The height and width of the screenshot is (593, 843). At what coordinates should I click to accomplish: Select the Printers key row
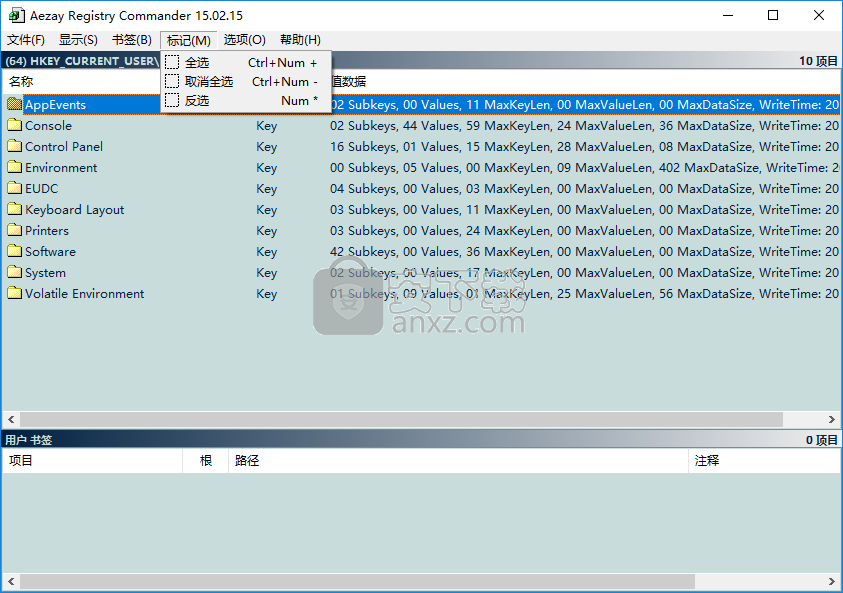pos(422,230)
